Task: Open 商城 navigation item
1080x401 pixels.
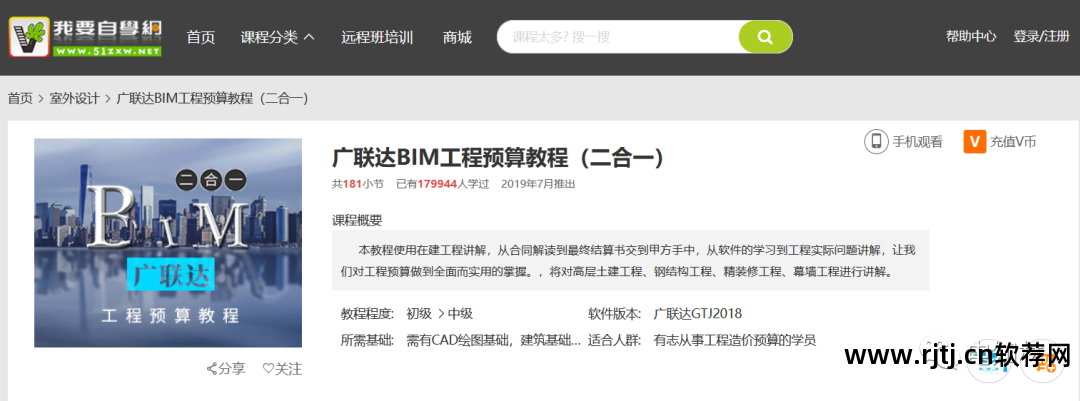Action: click(x=457, y=37)
